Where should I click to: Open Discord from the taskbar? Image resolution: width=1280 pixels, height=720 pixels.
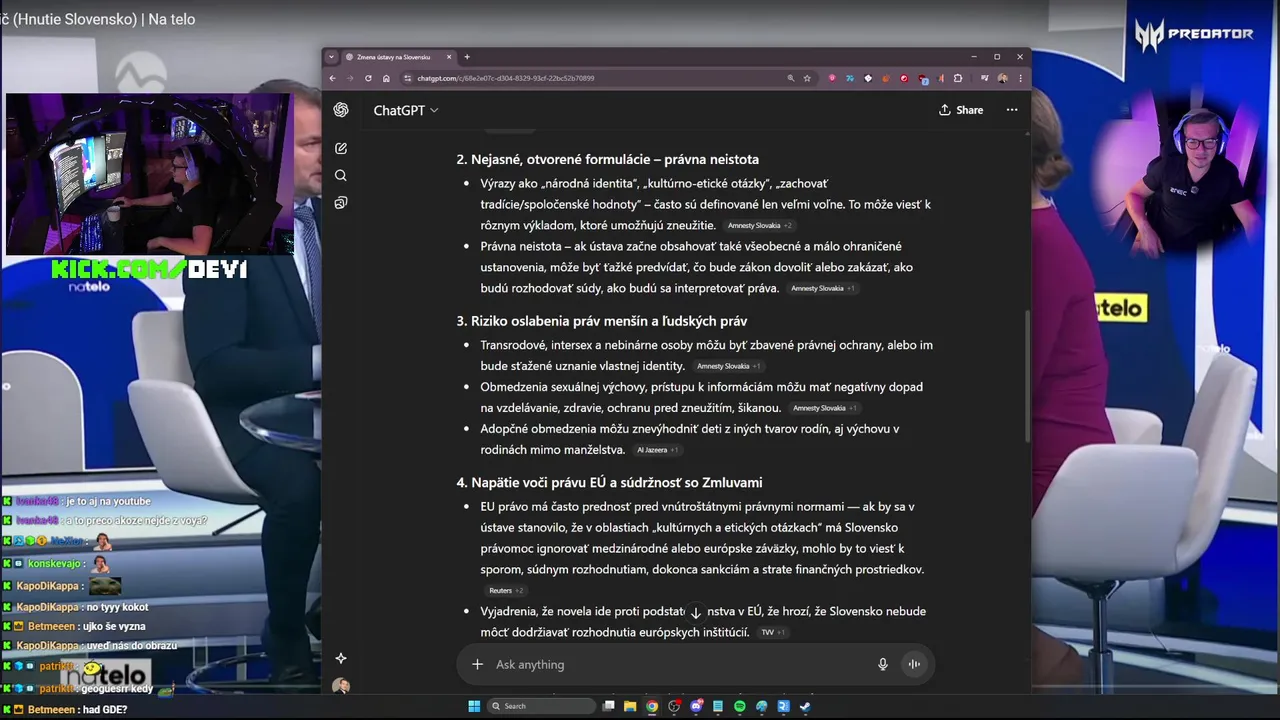click(x=696, y=706)
